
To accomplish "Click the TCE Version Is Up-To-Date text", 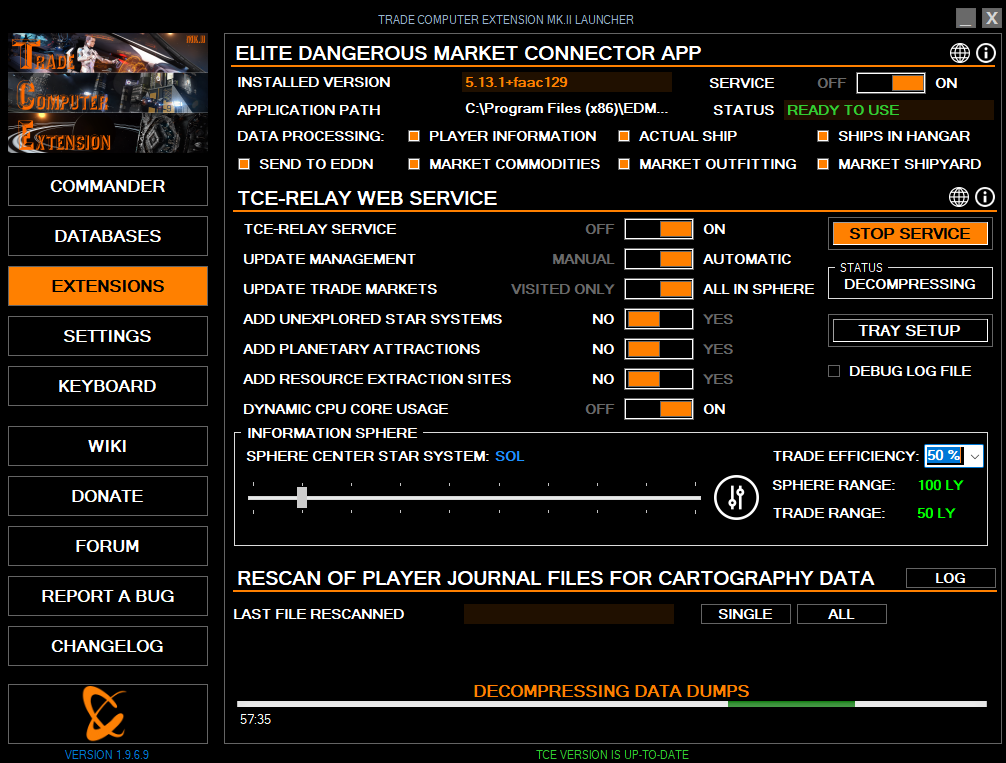I will [x=613, y=755].
